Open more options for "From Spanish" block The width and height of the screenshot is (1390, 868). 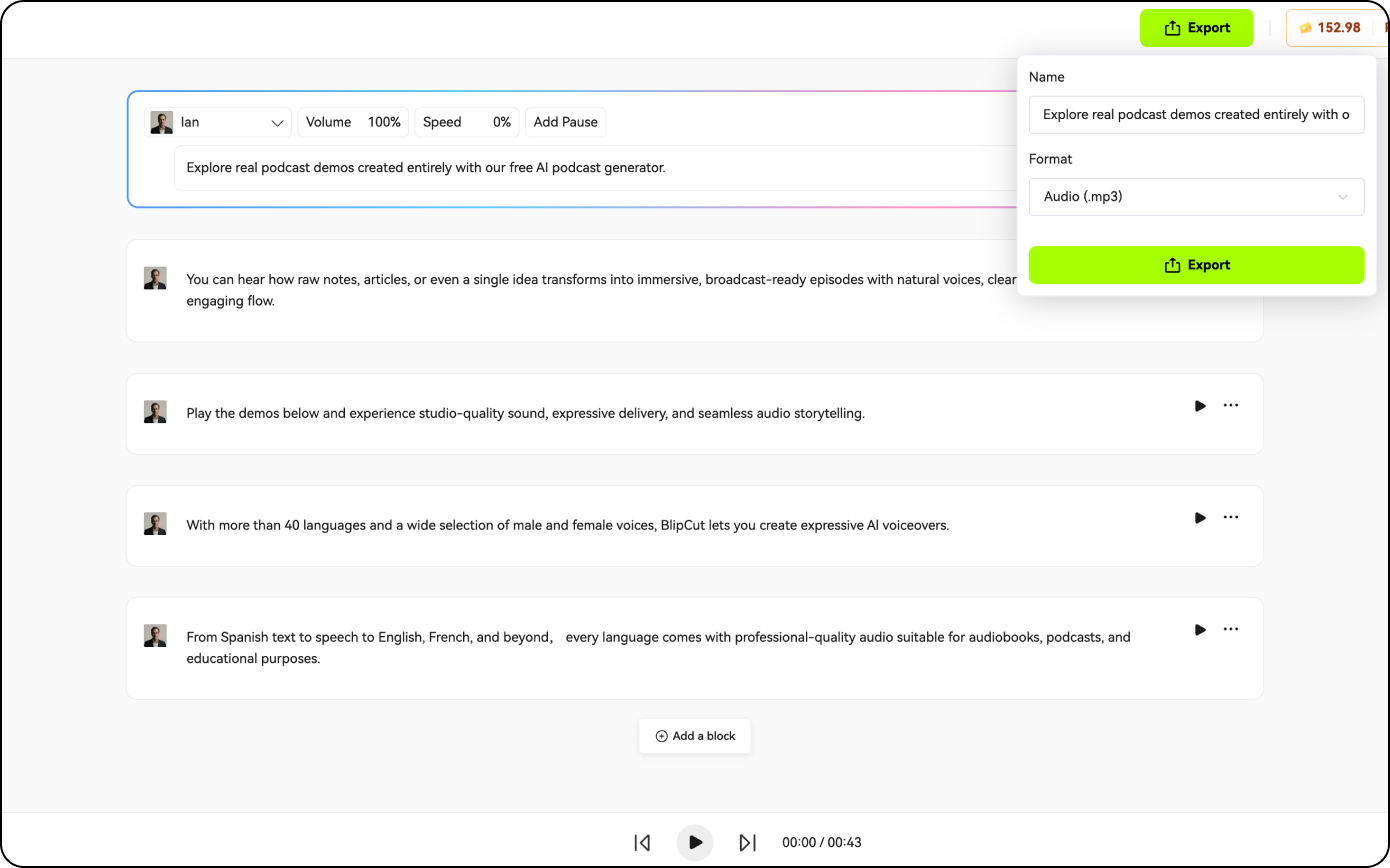point(1231,630)
